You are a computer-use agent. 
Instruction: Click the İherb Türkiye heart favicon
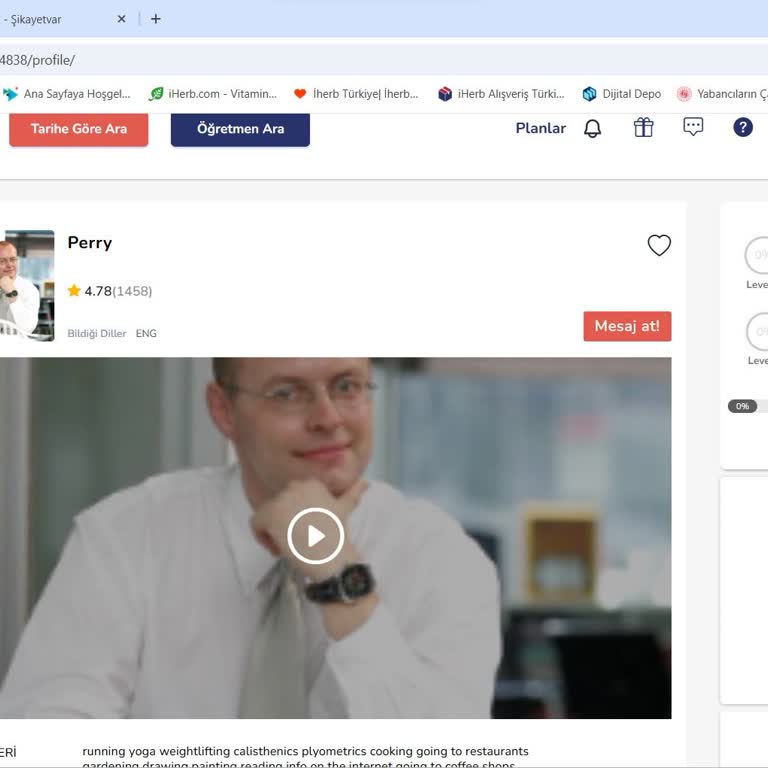tap(300, 94)
